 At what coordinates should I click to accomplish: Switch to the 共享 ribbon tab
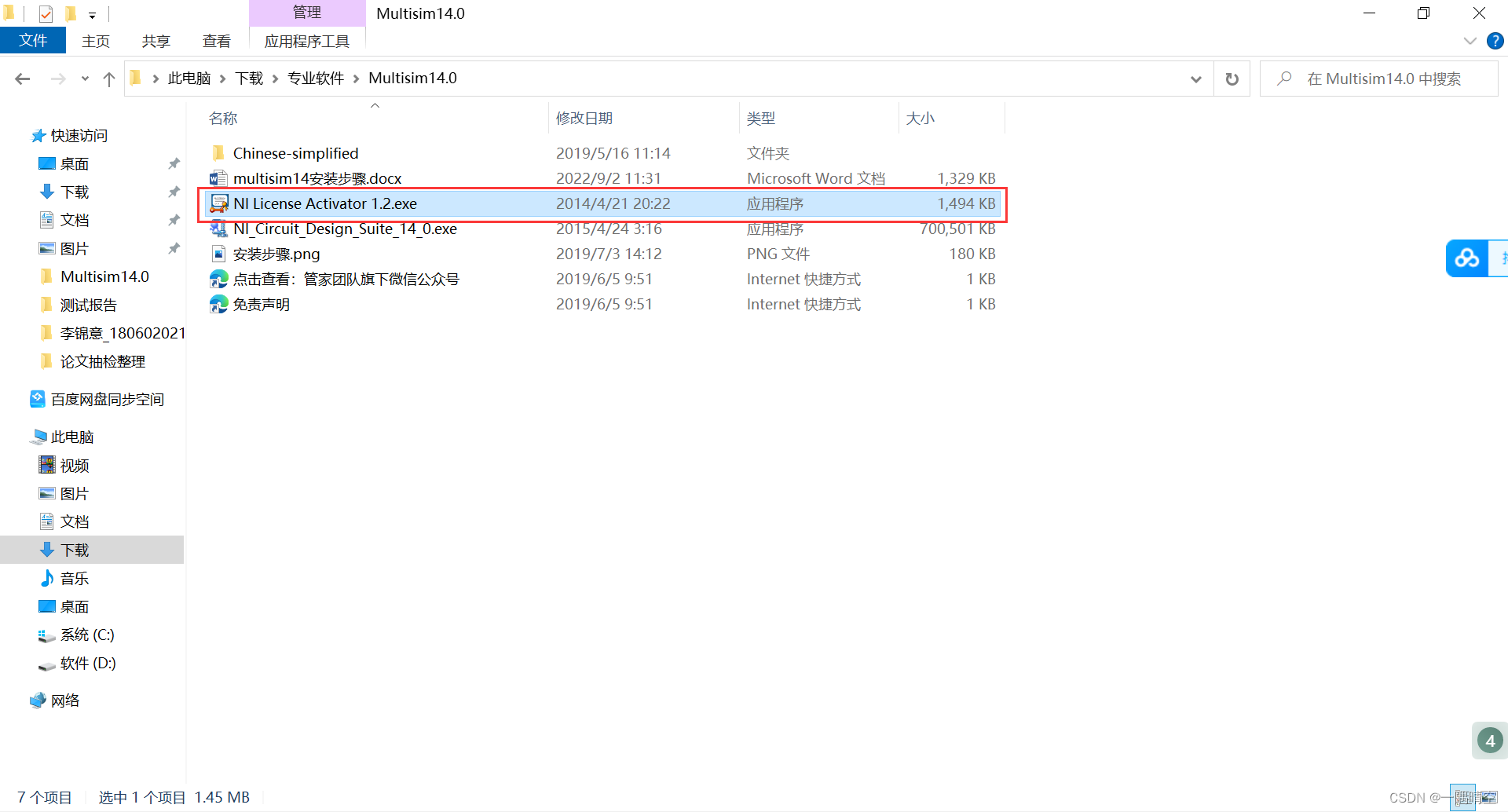pyautogui.click(x=156, y=41)
